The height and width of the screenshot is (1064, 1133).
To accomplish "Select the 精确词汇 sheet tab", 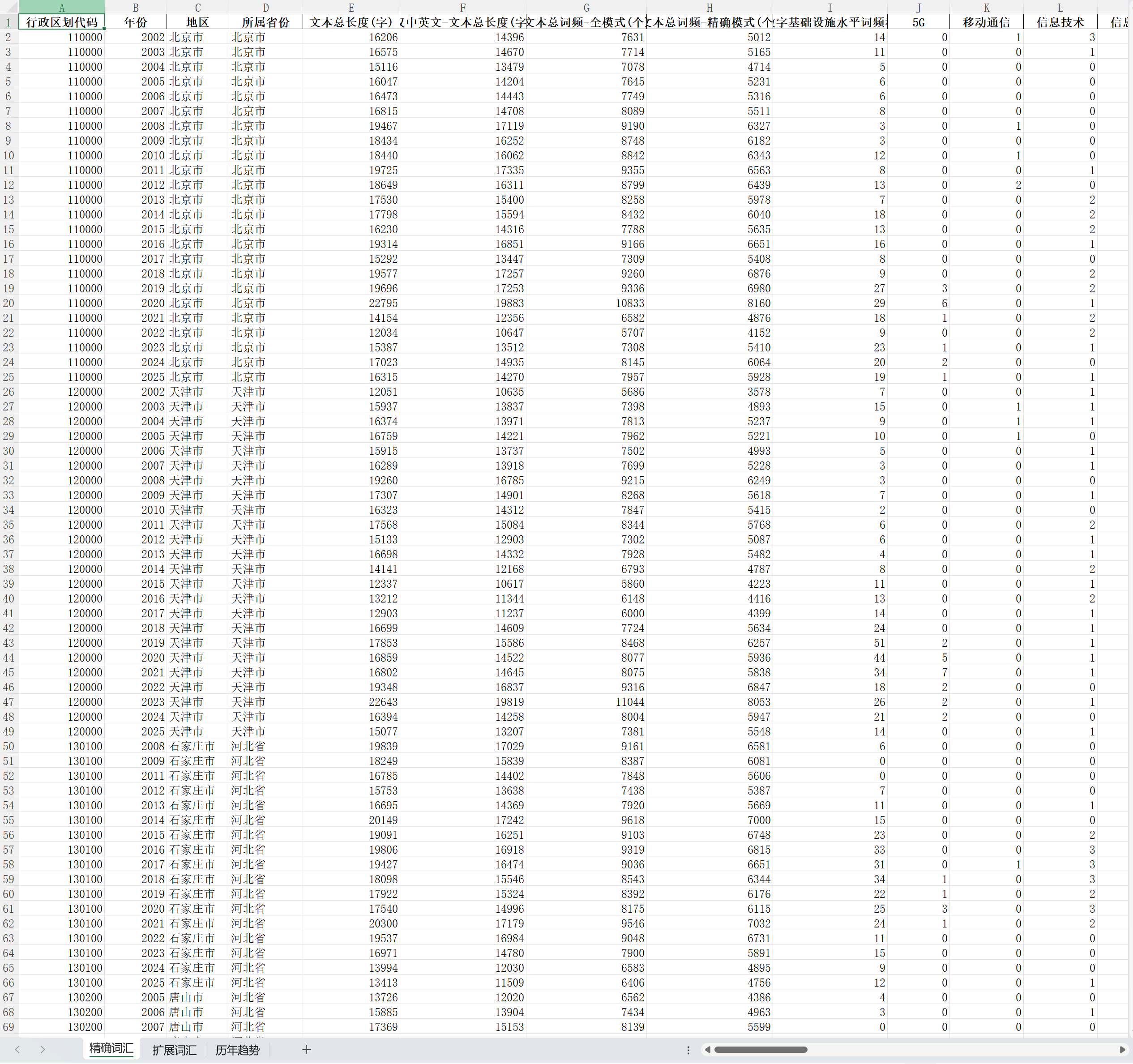I will pos(111,1049).
